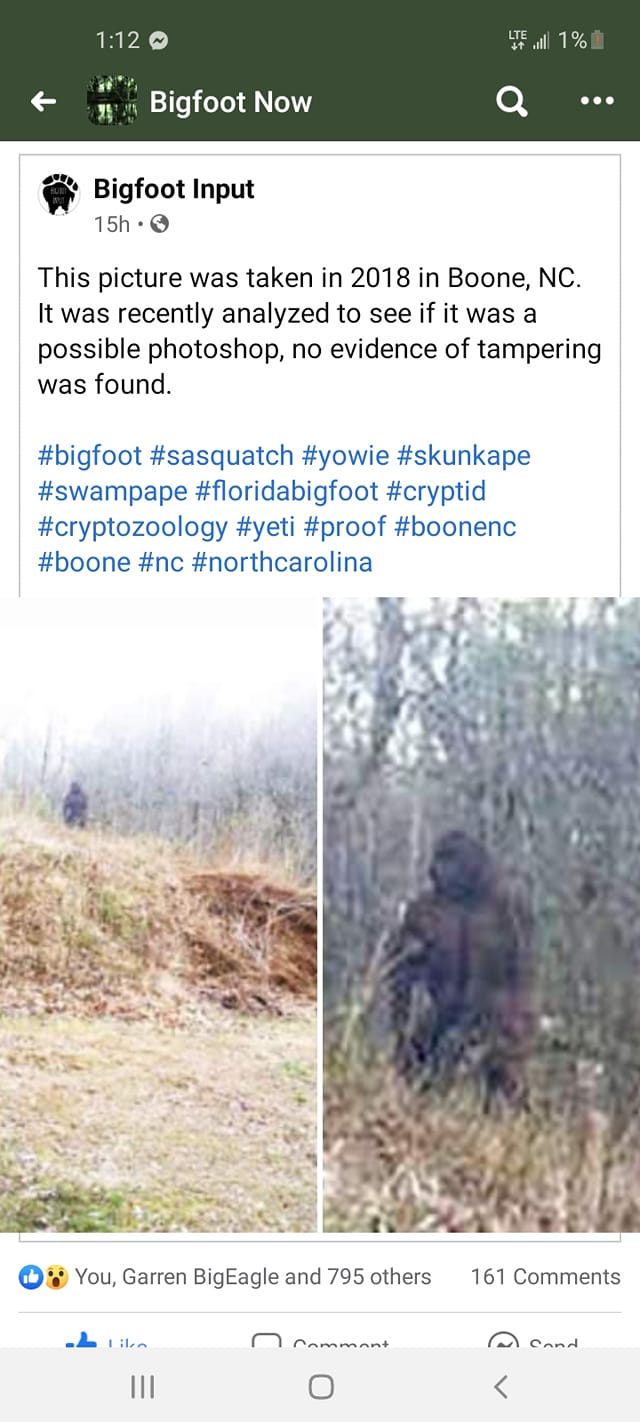Search the group with the magnifier icon

[512, 101]
